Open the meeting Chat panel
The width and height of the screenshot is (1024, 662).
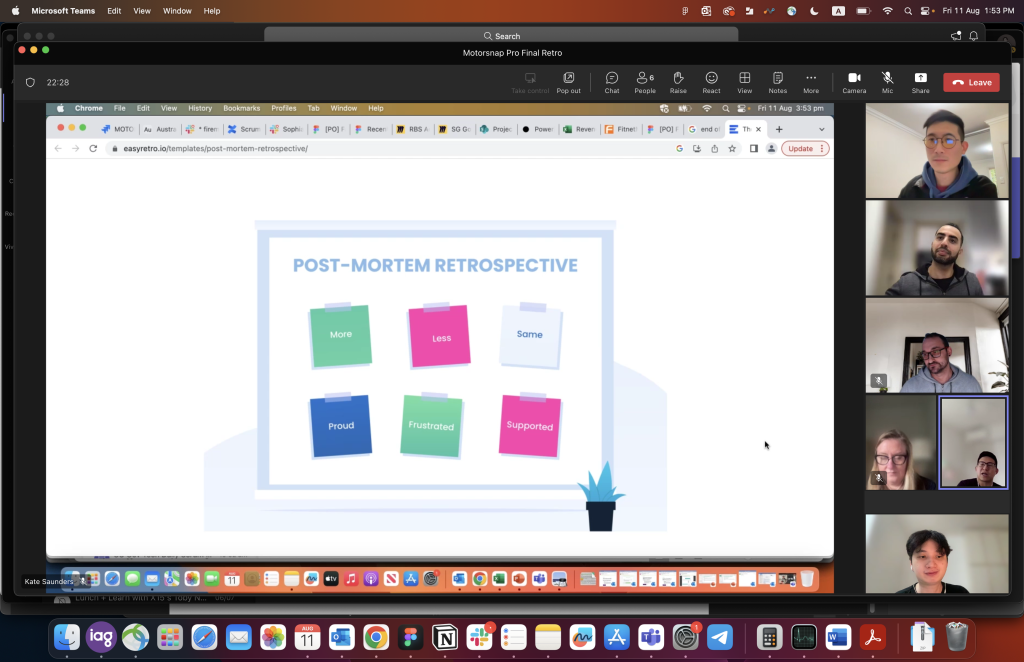click(611, 82)
